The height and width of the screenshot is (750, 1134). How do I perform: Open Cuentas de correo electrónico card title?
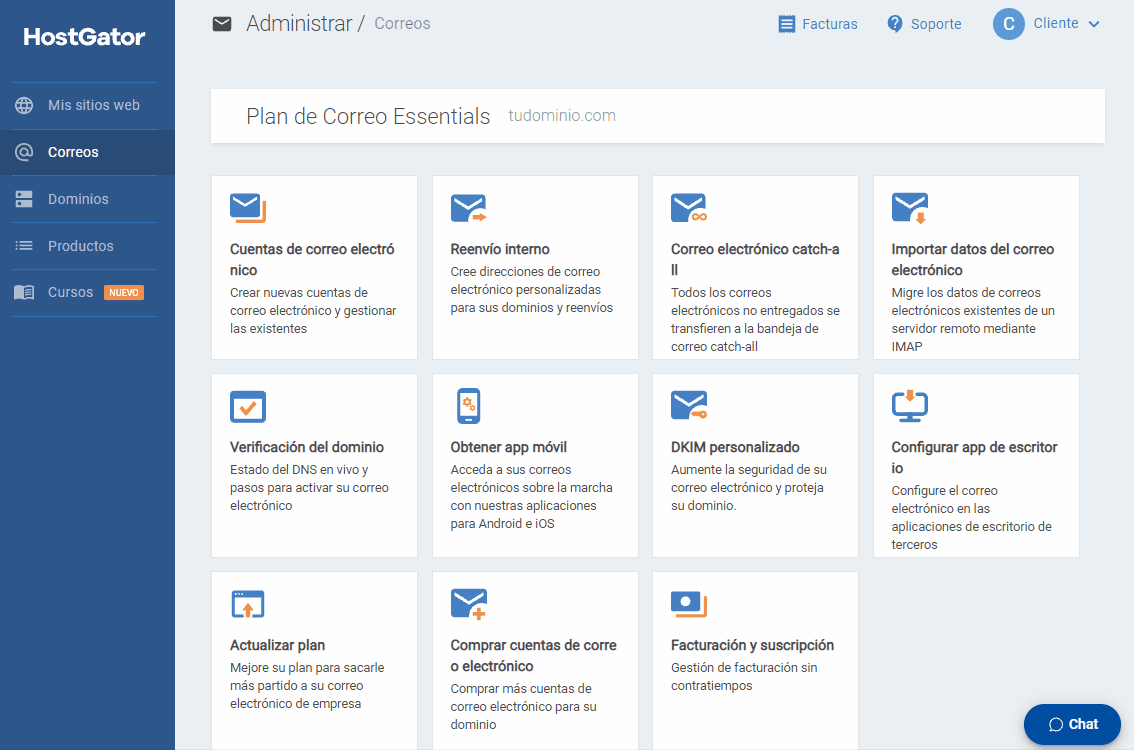[312, 259]
